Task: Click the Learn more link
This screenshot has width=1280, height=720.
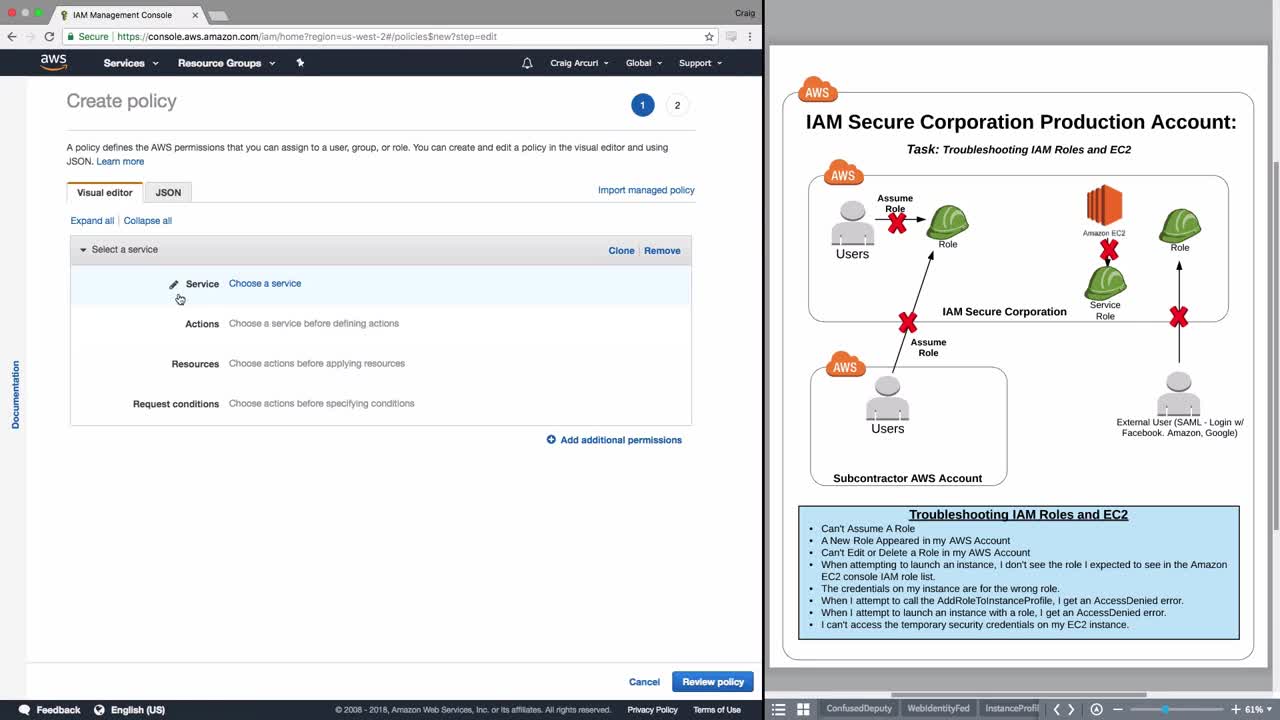Action: [x=120, y=161]
